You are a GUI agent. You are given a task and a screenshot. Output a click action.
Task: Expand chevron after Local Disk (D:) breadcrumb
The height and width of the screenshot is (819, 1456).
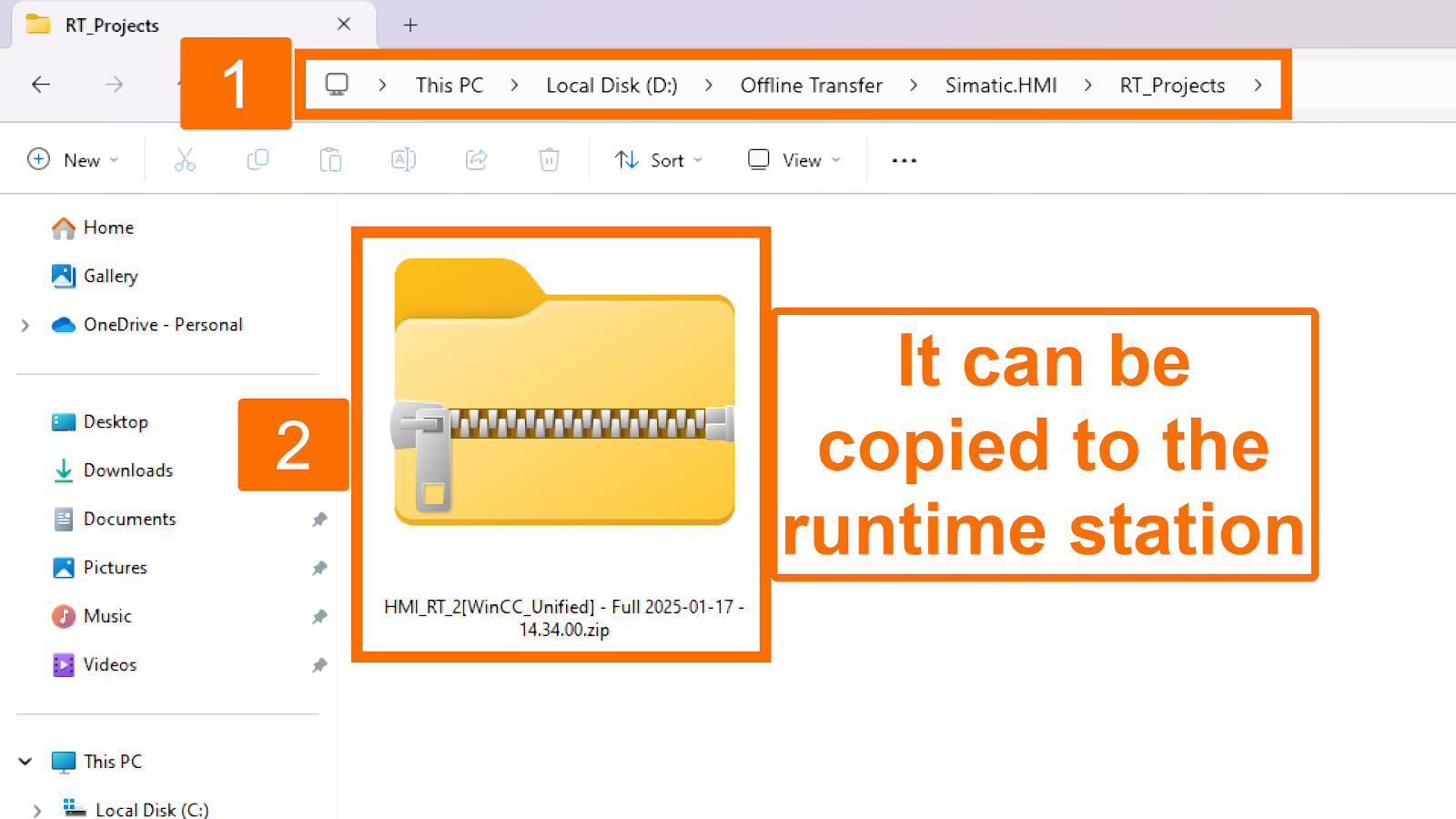tap(709, 85)
